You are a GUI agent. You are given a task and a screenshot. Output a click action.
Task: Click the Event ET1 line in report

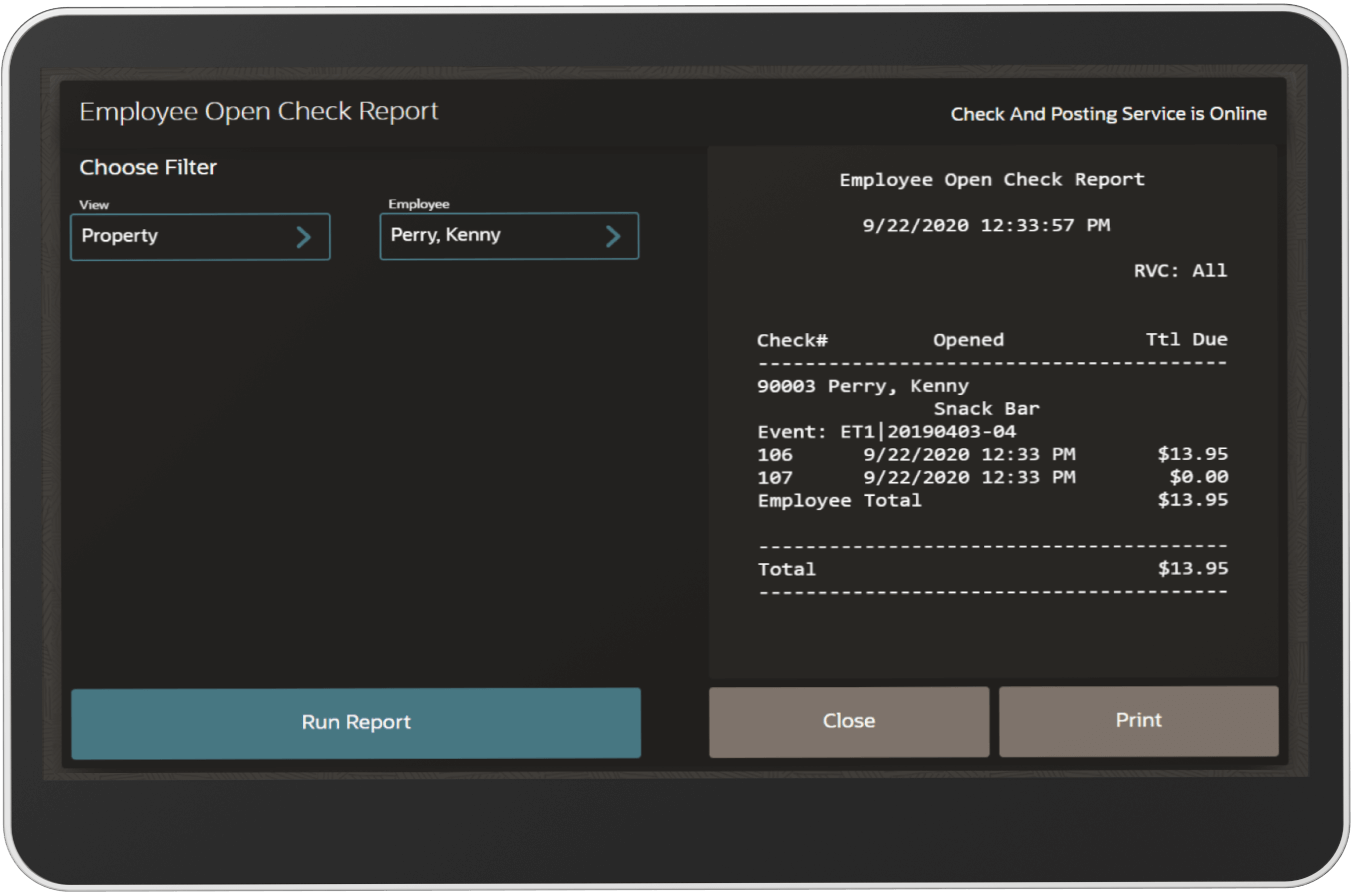pos(886,432)
